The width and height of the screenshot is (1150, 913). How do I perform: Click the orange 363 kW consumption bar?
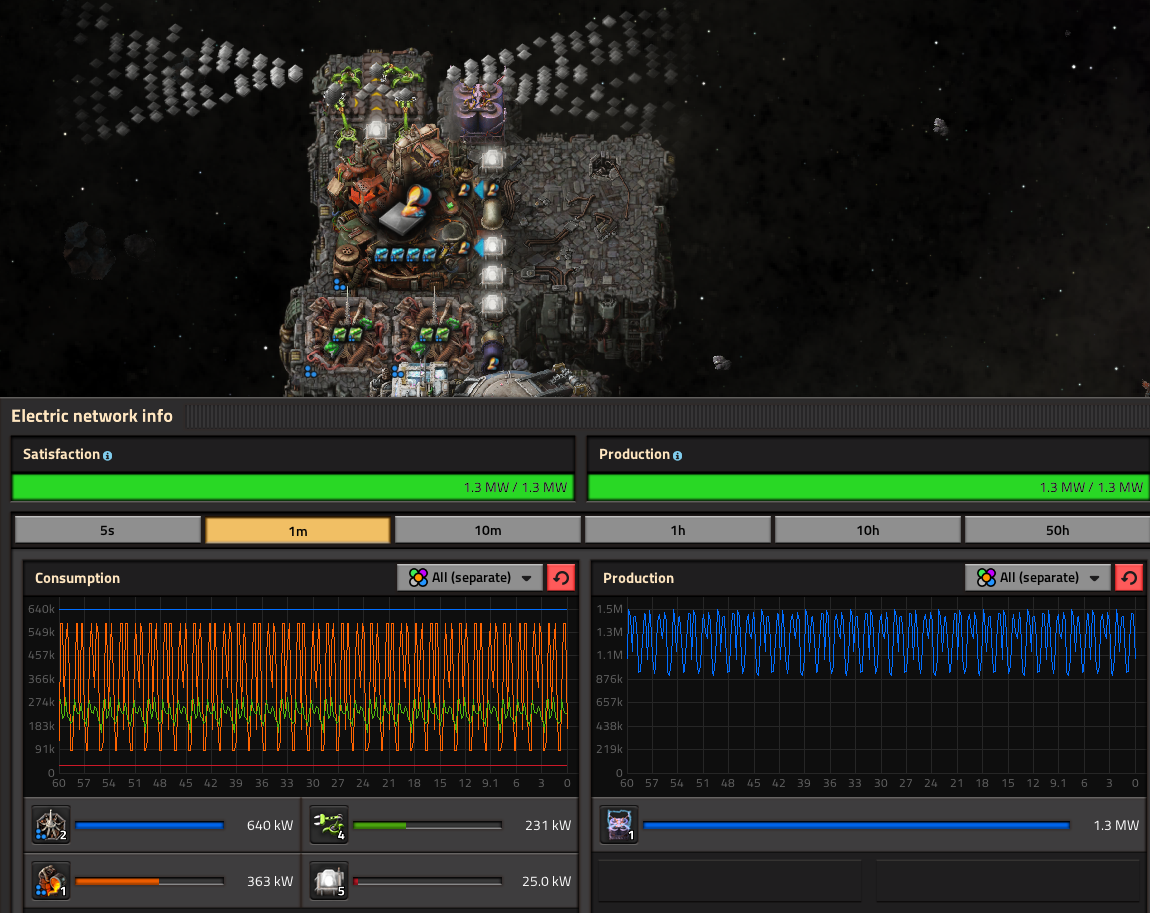150,881
